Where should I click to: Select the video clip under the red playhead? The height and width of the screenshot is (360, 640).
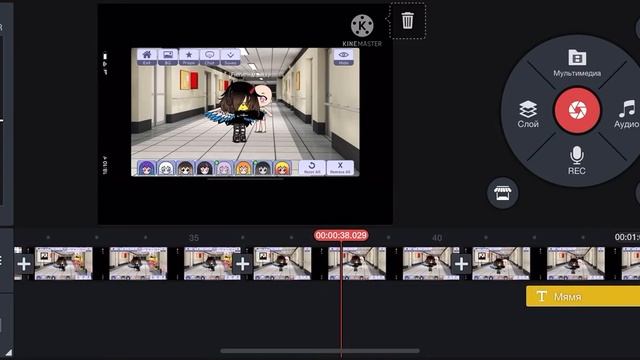[x=353, y=264]
